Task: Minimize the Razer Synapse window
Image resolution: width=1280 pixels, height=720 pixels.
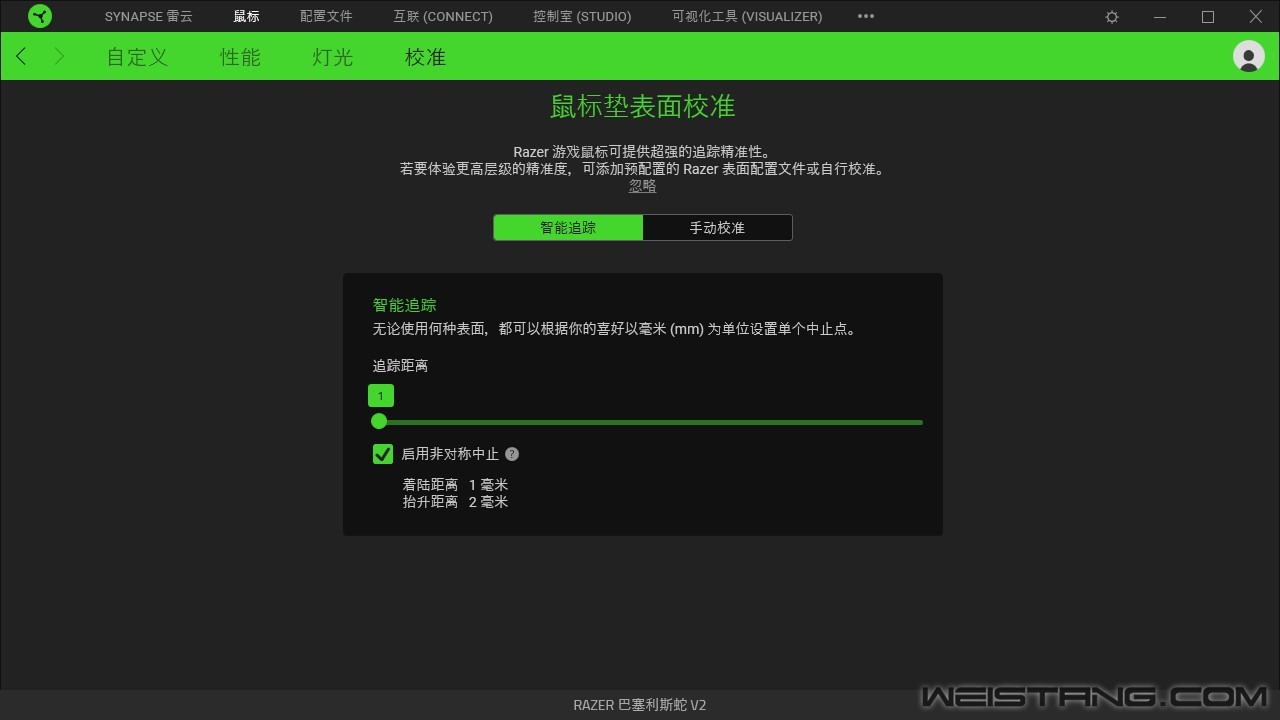Action: coord(1160,17)
